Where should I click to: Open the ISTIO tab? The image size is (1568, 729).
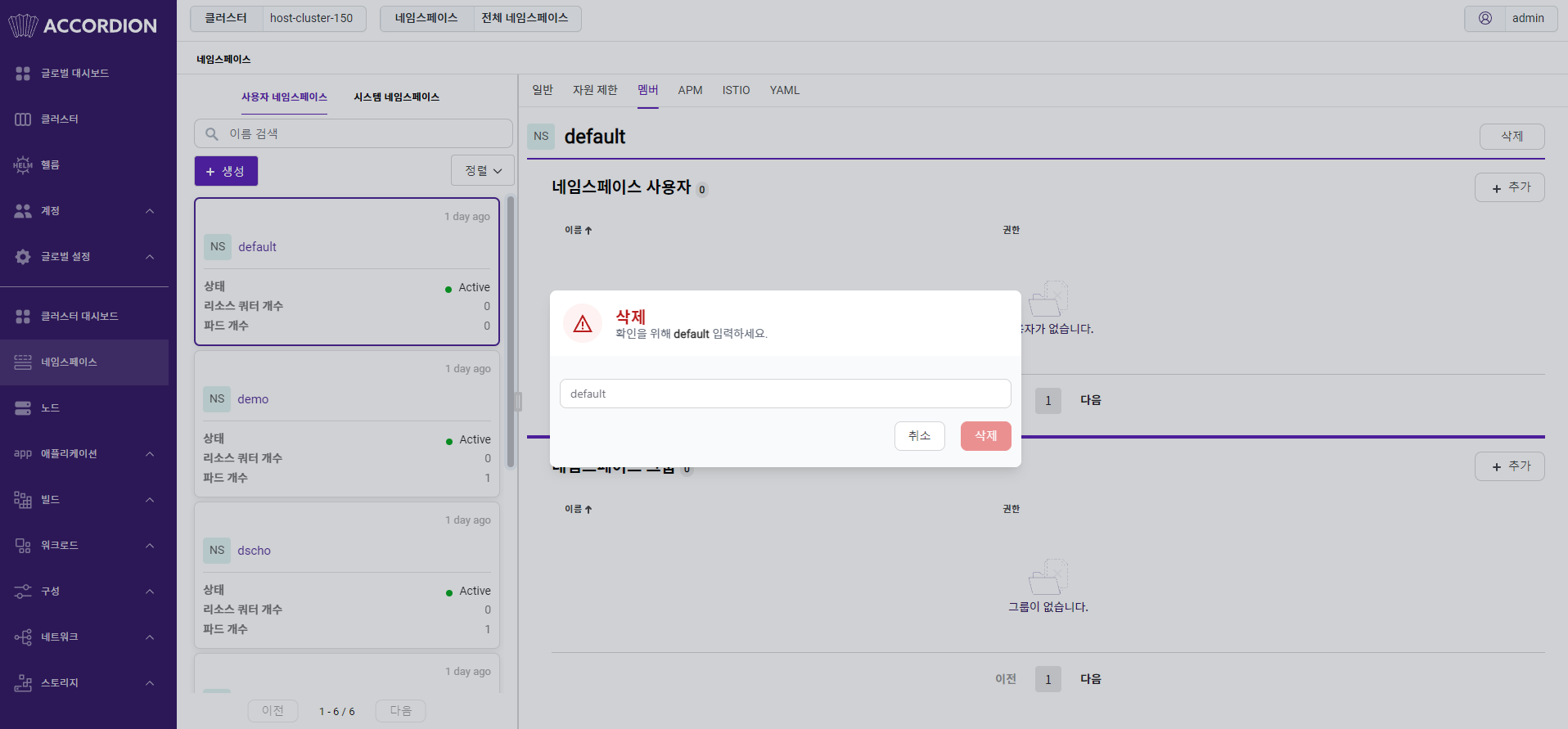736,90
